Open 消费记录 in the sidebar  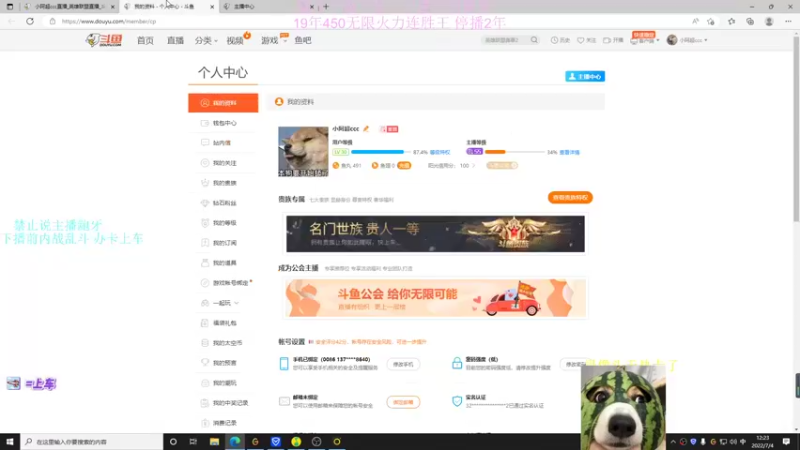pyautogui.click(x=223, y=423)
